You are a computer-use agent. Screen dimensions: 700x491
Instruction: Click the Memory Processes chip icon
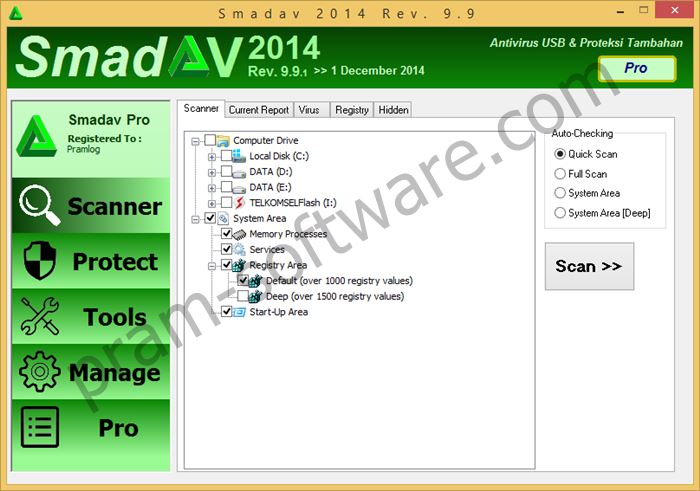click(x=239, y=234)
